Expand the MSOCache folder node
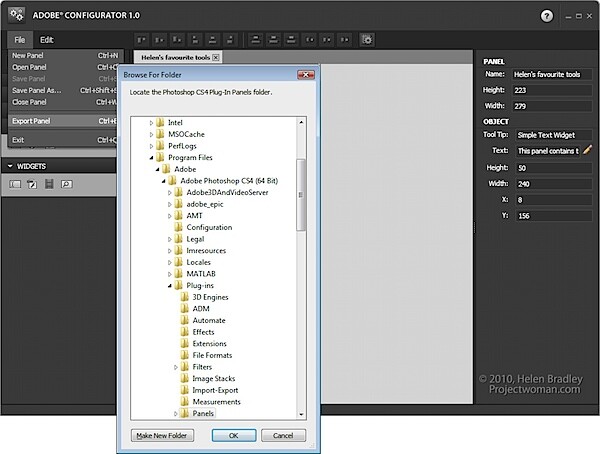 [x=151, y=134]
